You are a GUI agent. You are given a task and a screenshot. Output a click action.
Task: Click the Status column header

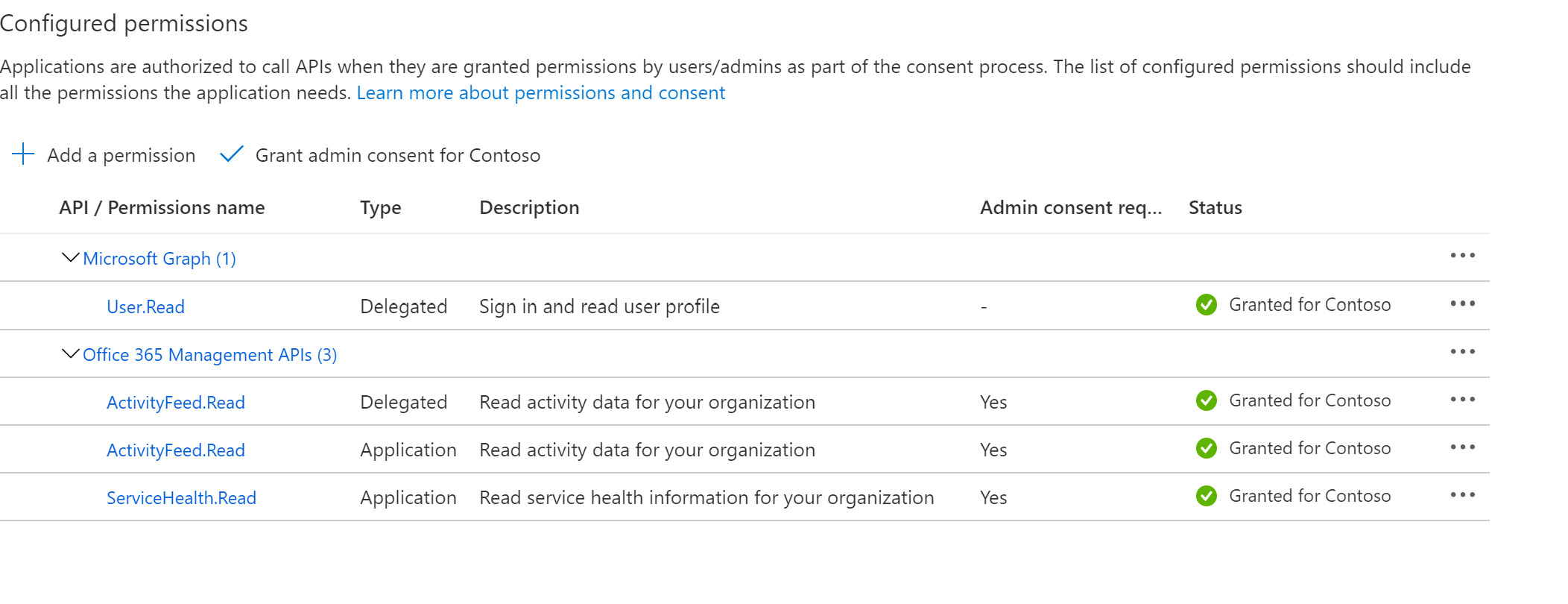(x=1215, y=208)
